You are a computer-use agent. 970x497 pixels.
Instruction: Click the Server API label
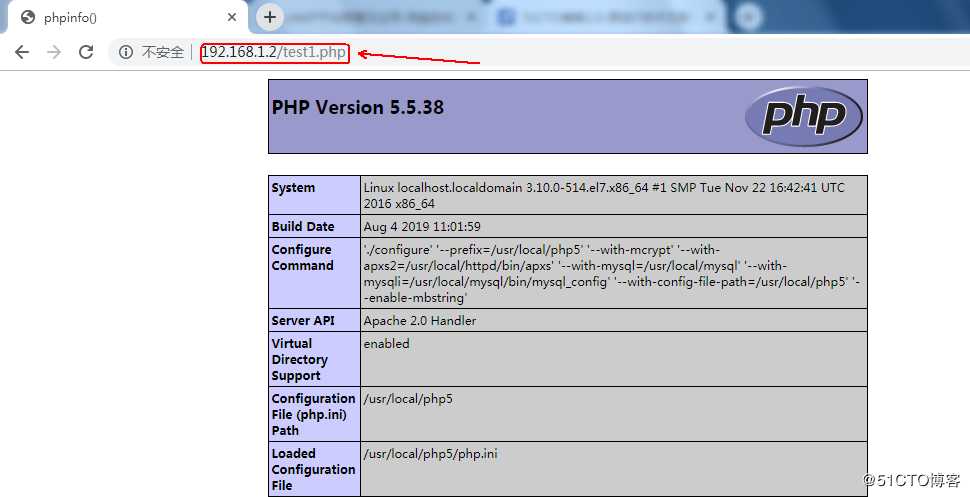(303, 321)
